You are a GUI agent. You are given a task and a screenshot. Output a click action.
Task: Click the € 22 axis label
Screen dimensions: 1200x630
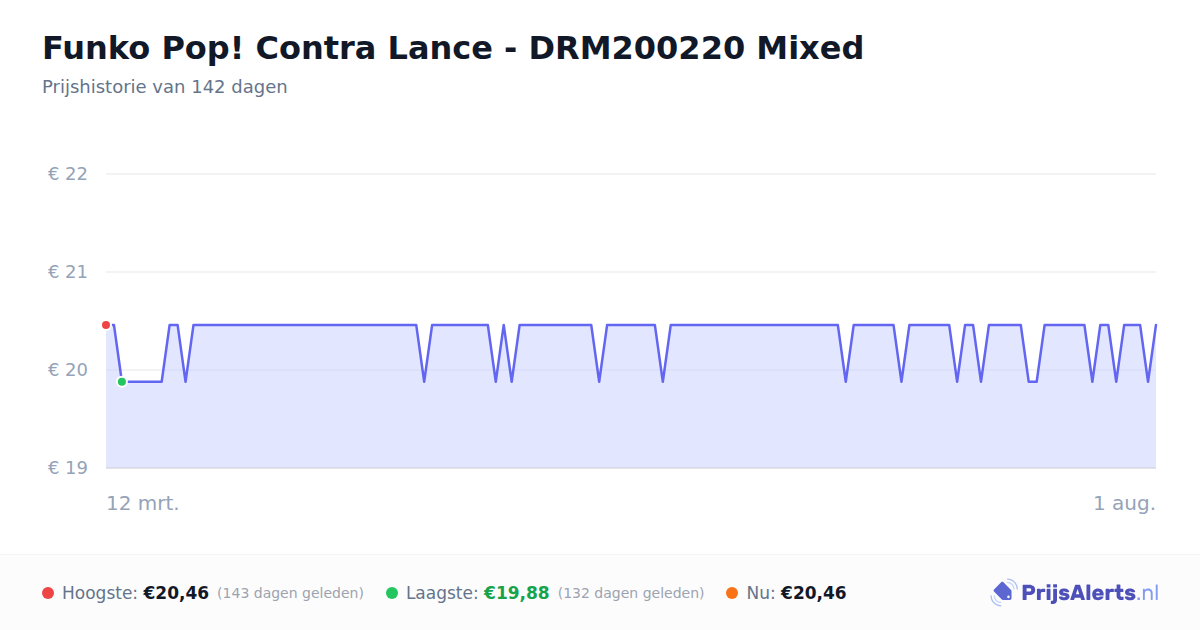click(x=68, y=174)
